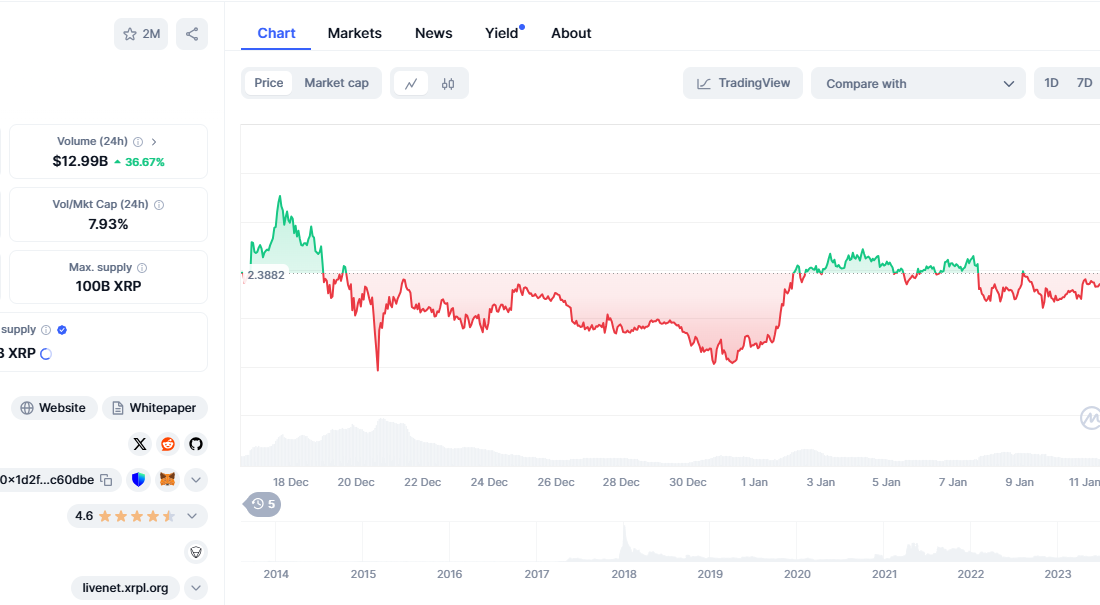The image size is (1100, 605).
Task: Copy the 0x1d2f...c60dbe contract address
Action: [x=107, y=480]
